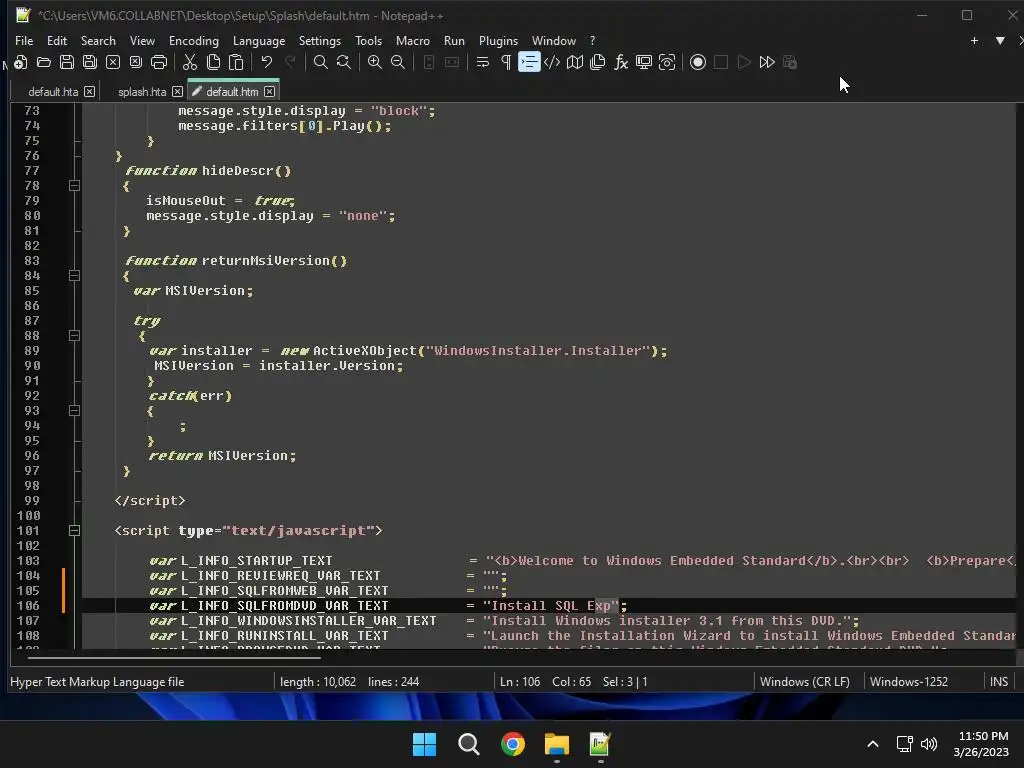This screenshot has height=768, width=1024.
Task: Open the ? help menu
Action: pos(592,40)
